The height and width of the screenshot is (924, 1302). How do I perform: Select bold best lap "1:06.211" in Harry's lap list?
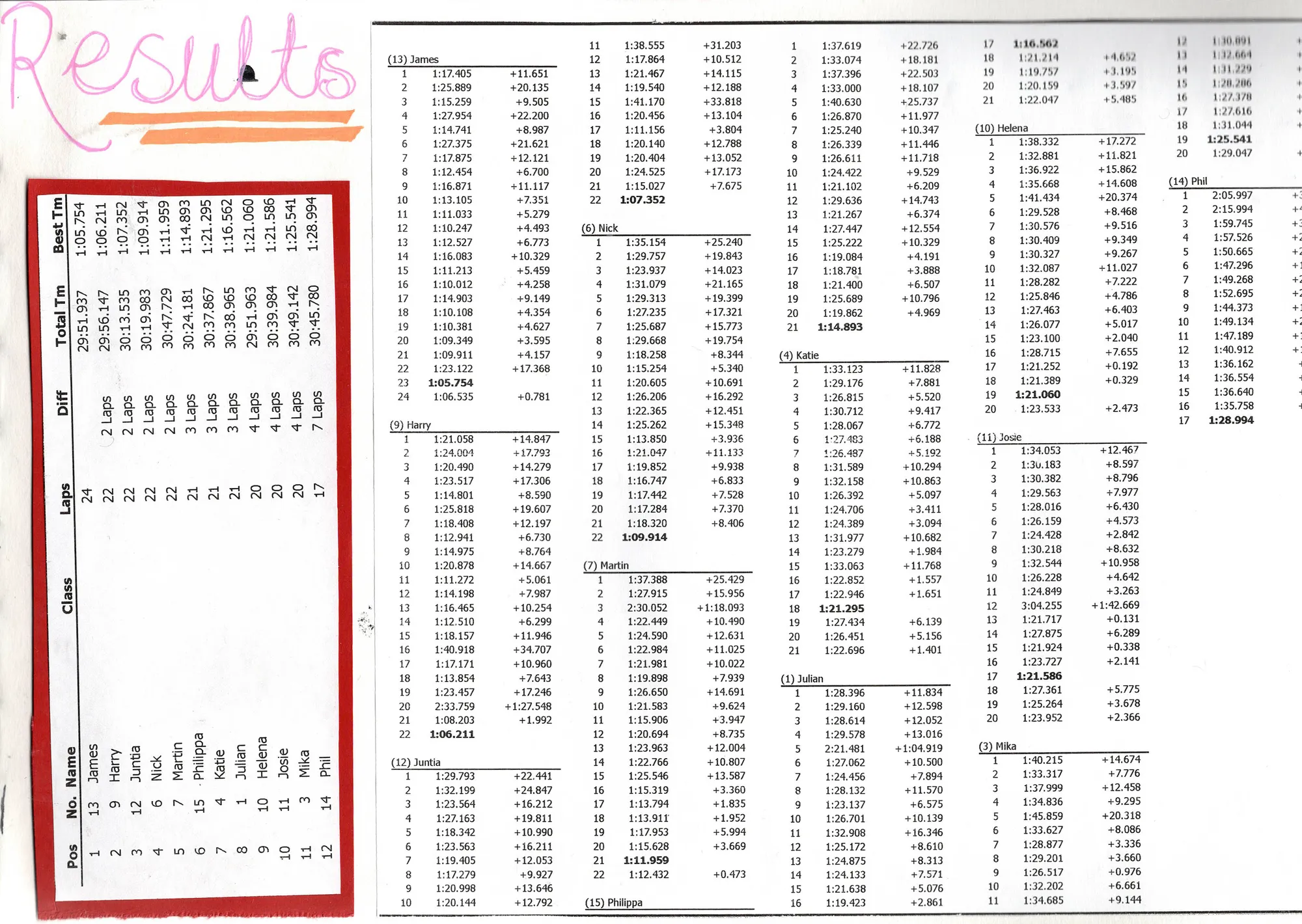tap(452, 734)
